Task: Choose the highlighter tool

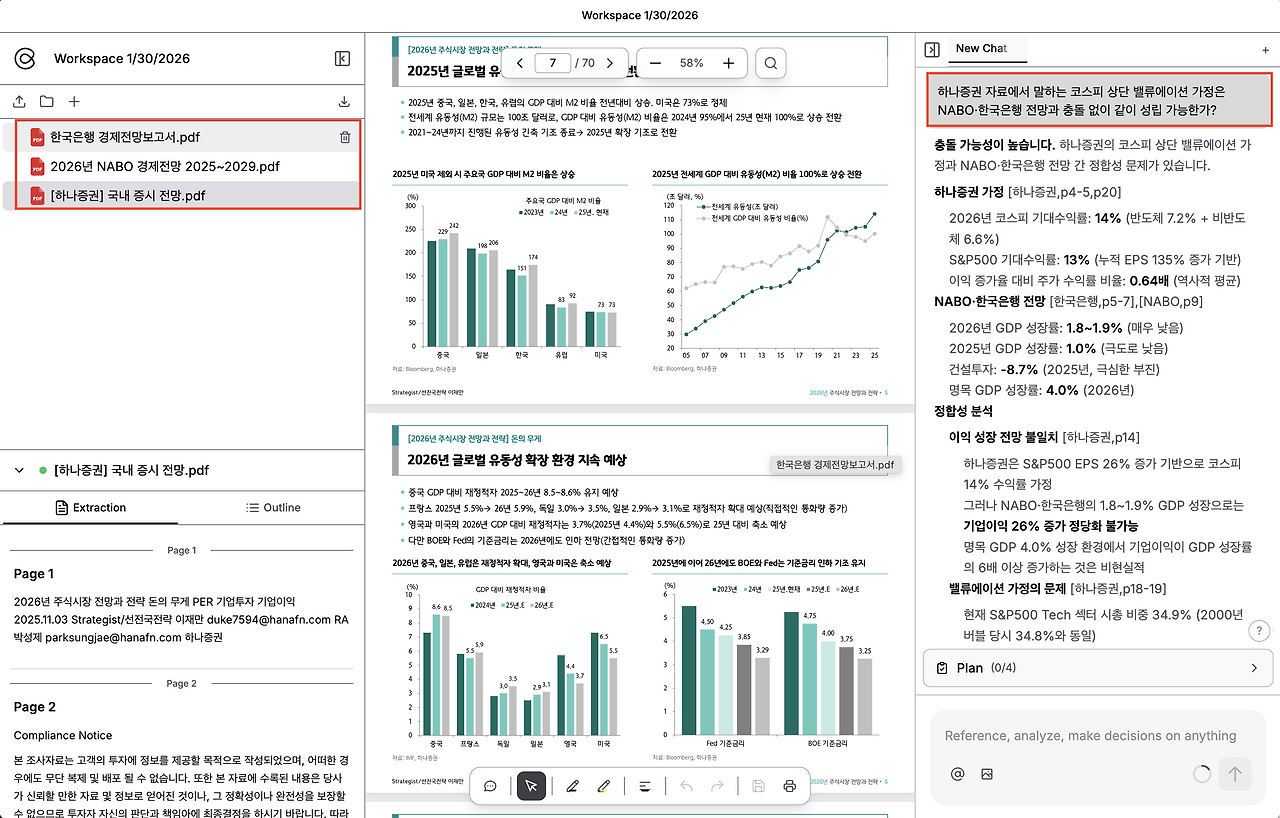Action: [603, 786]
